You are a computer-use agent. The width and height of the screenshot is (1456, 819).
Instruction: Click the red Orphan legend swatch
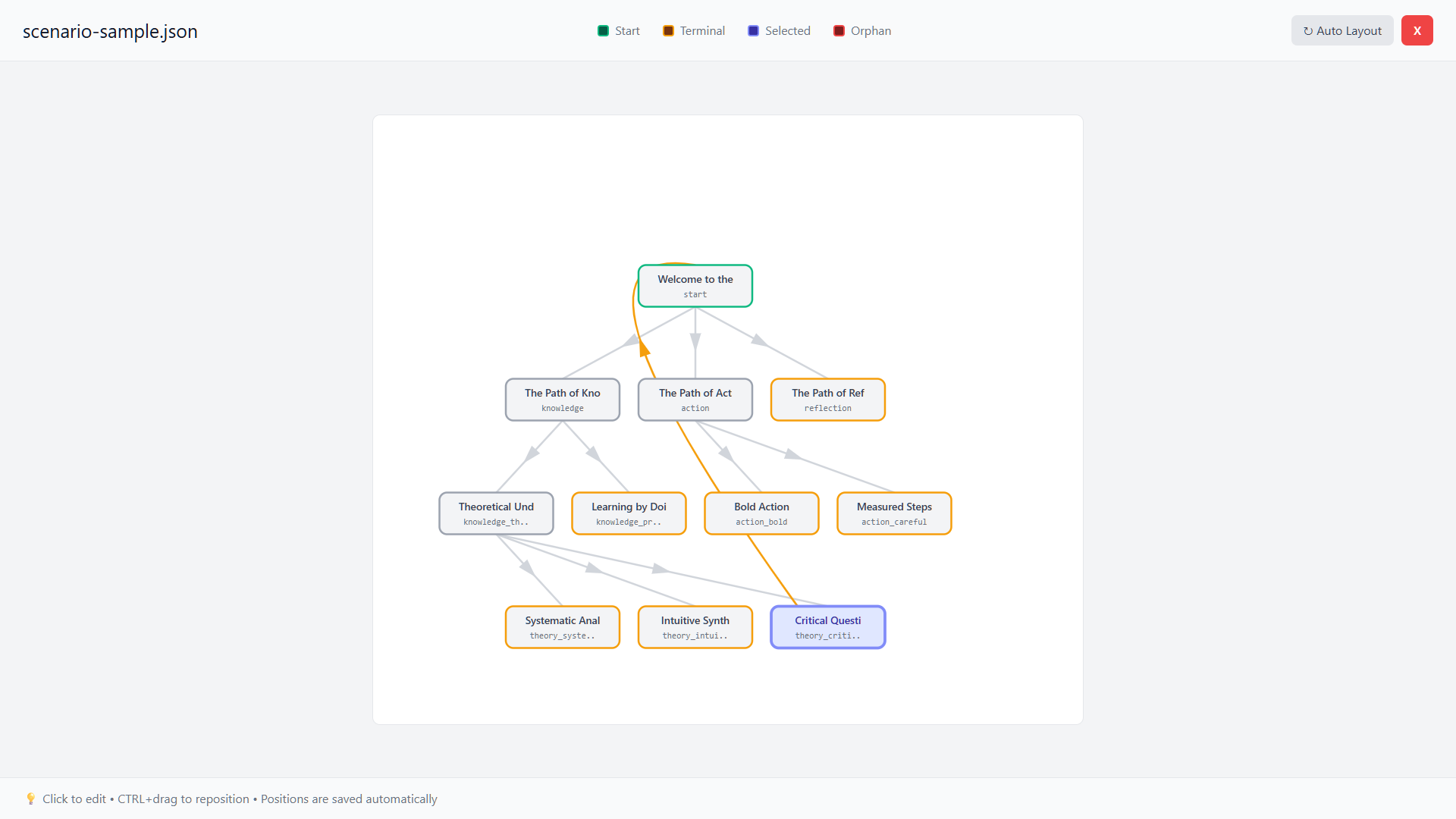pos(839,31)
